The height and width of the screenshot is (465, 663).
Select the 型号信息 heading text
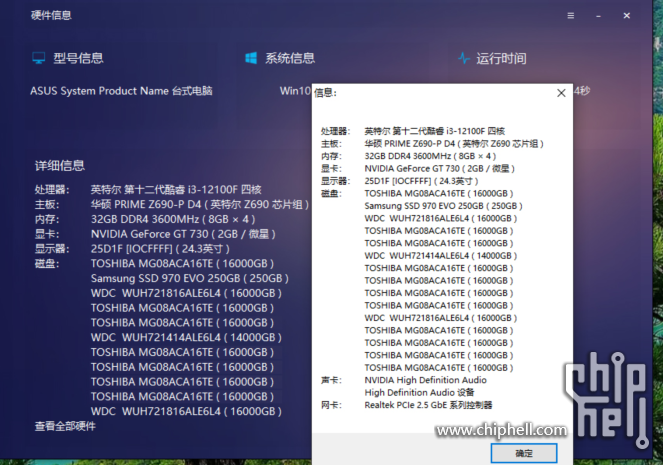coord(78,58)
